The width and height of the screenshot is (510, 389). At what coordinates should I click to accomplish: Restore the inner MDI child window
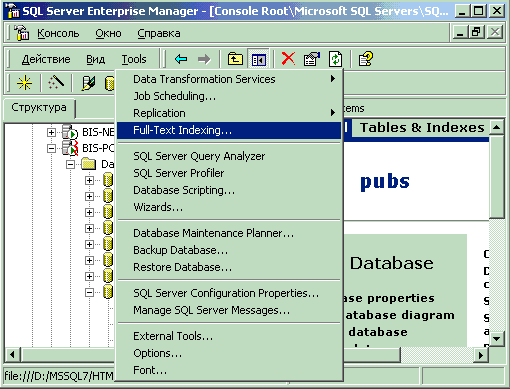point(477,32)
